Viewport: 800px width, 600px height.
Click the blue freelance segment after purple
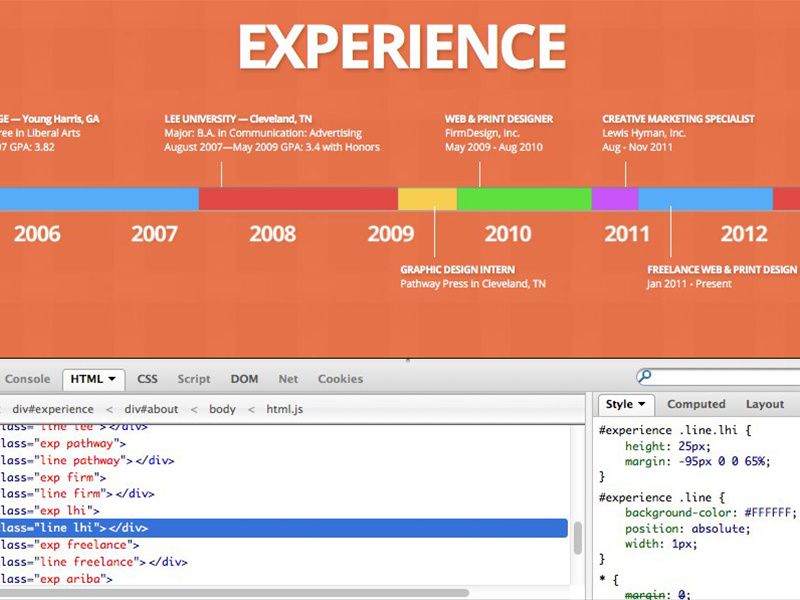tap(706, 199)
